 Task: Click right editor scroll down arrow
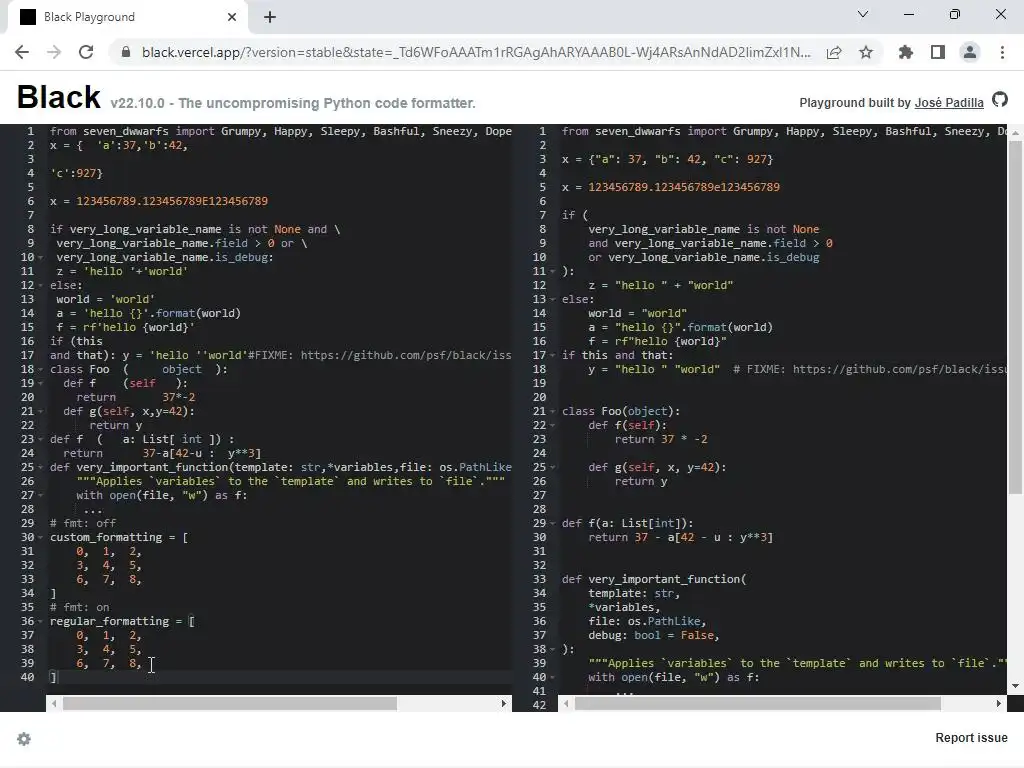(x=1015, y=686)
